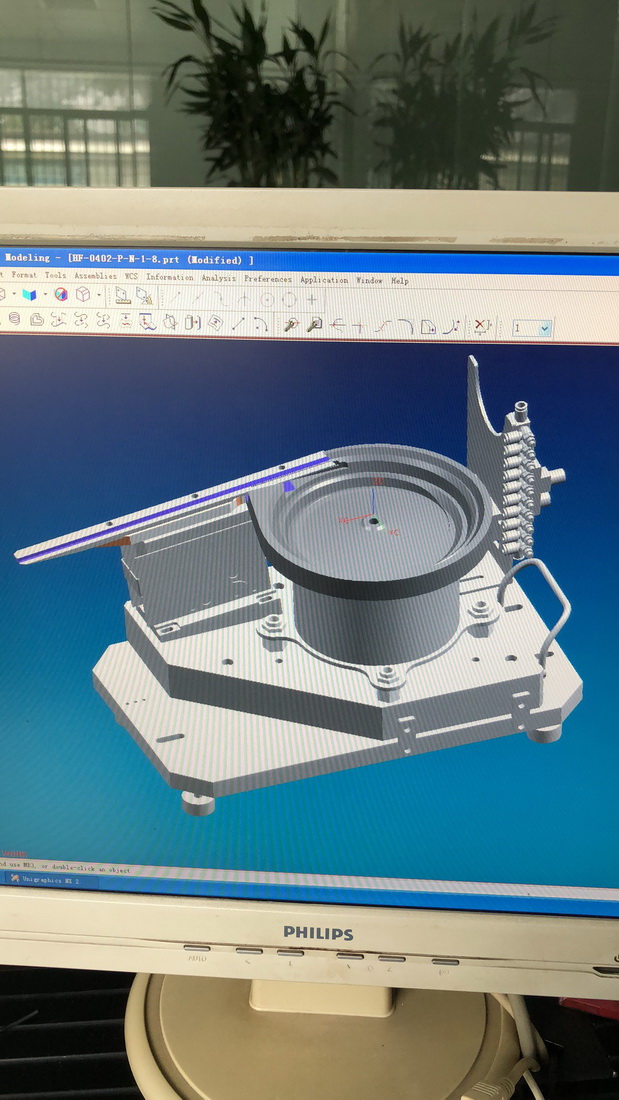
Task: Open the Preferences menu
Action: point(268,279)
